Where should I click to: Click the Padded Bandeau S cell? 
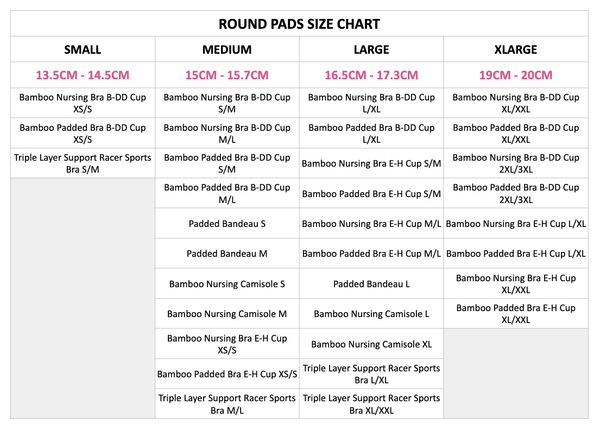pos(227,224)
